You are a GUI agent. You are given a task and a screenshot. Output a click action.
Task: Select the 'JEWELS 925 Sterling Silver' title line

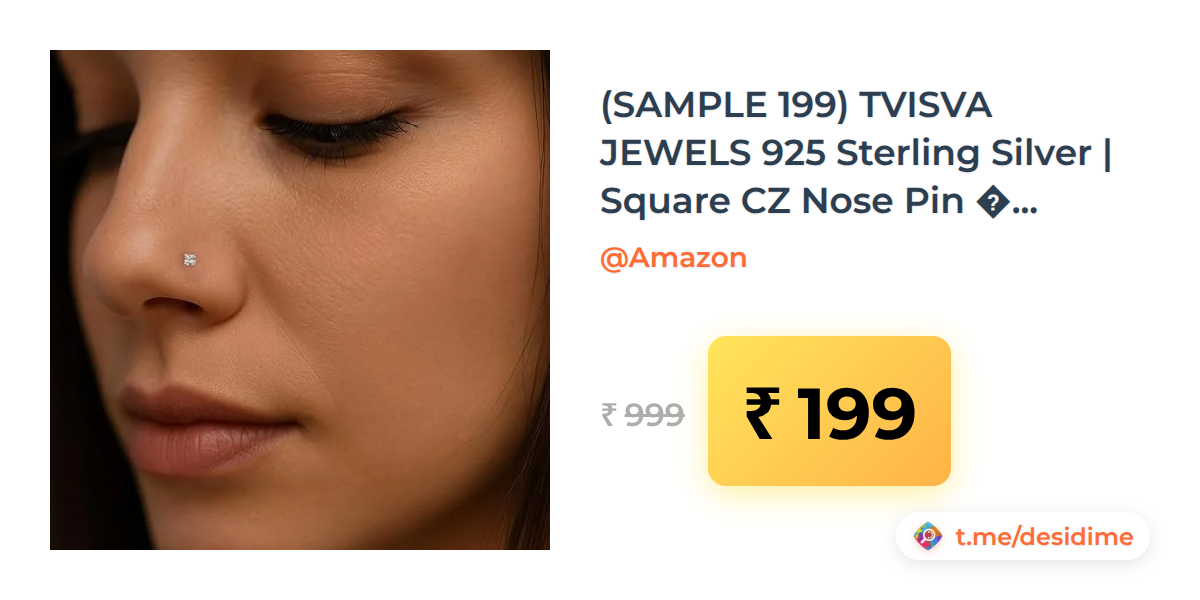(845, 153)
